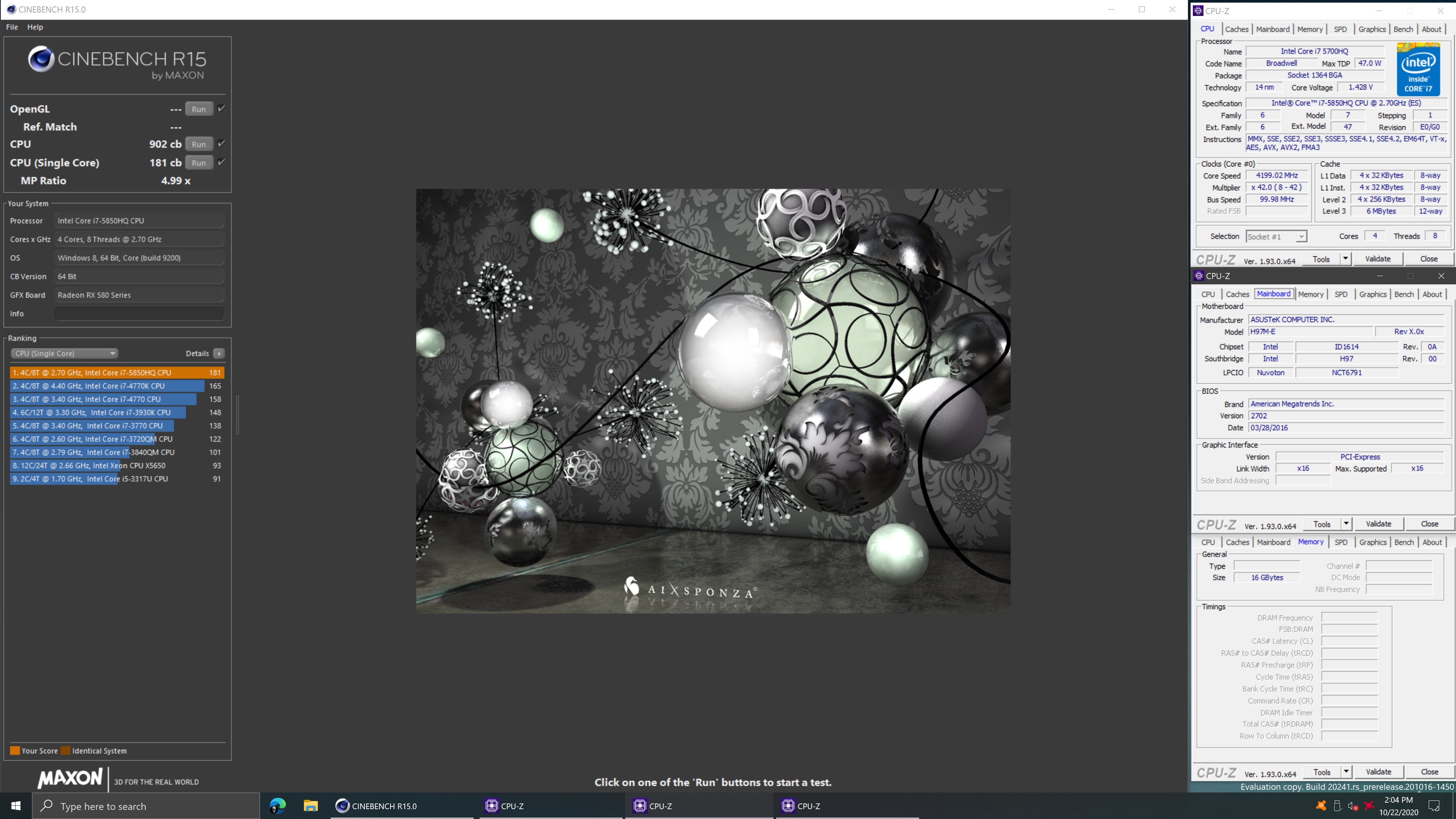1456x819 pixels.
Task: Open the notification center icon
Action: pos(1434,806)
